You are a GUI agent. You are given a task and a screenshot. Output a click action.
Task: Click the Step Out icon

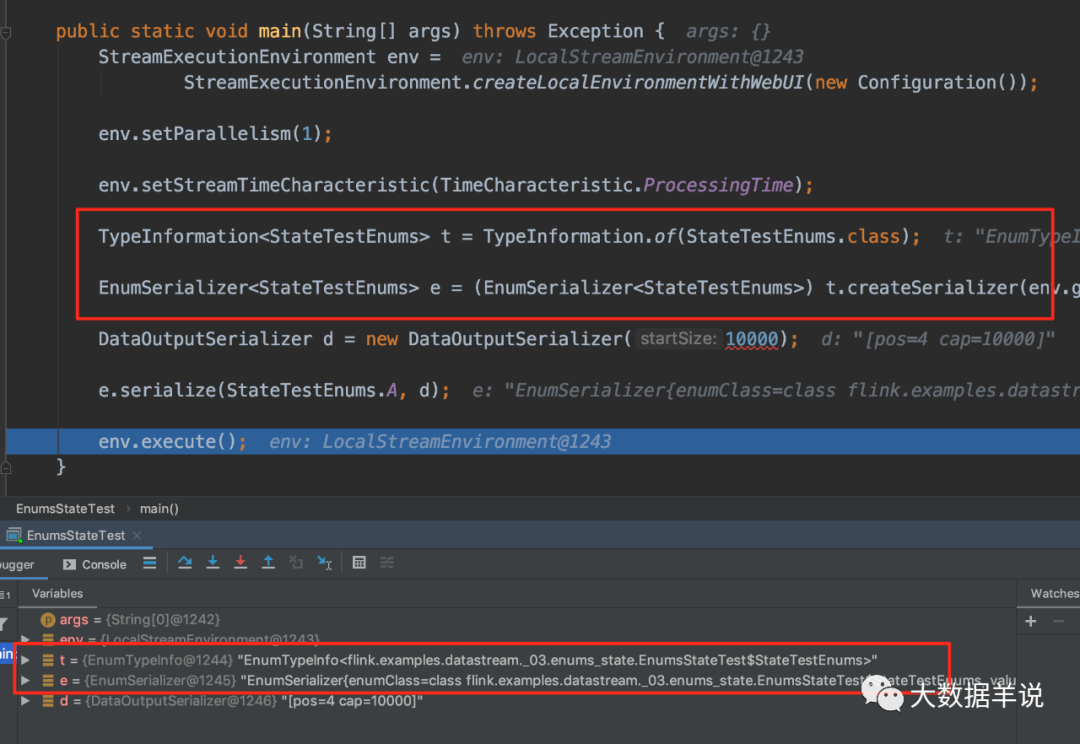(269, 563)
